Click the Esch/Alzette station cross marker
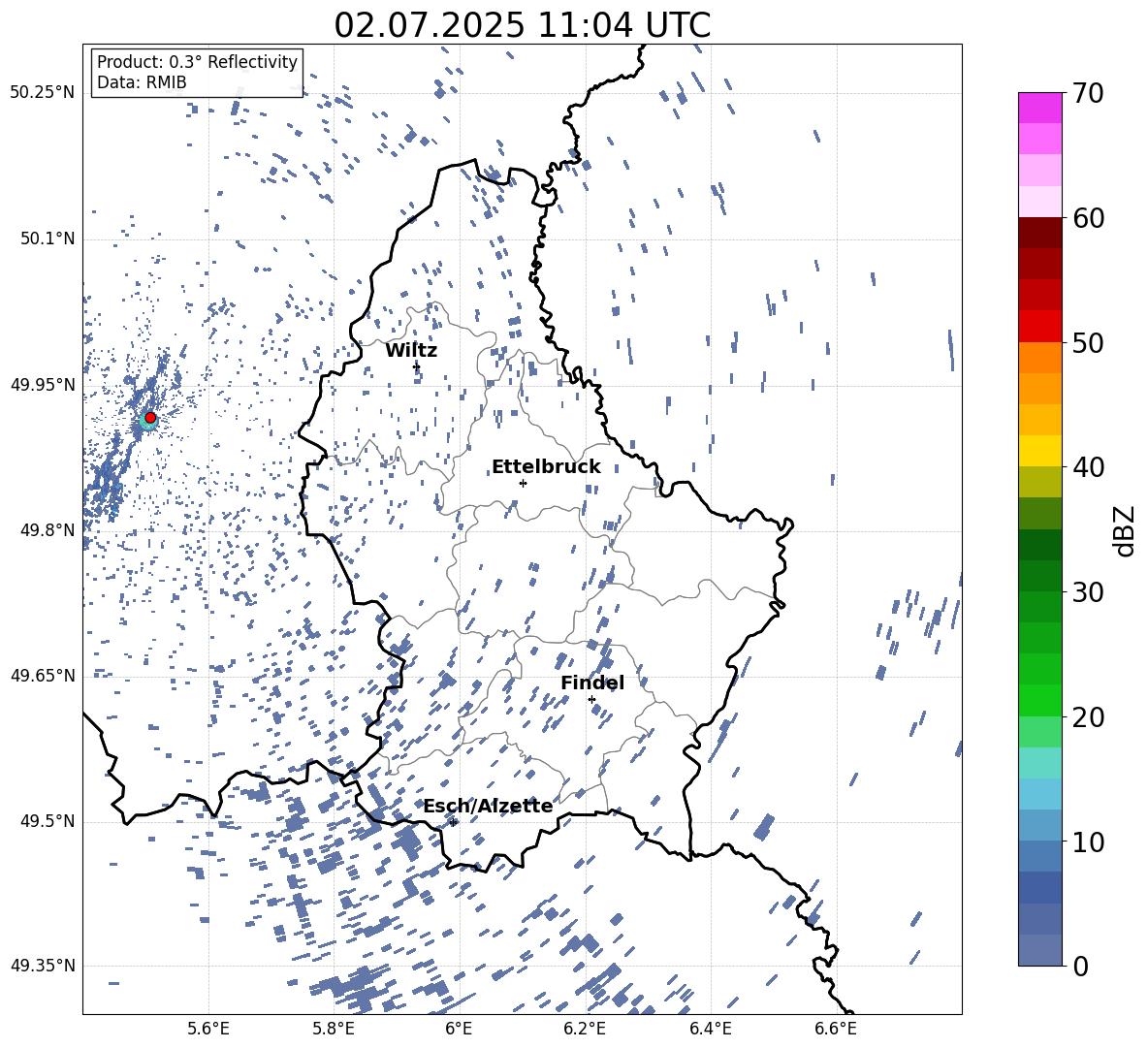 [x=453, y=822]
